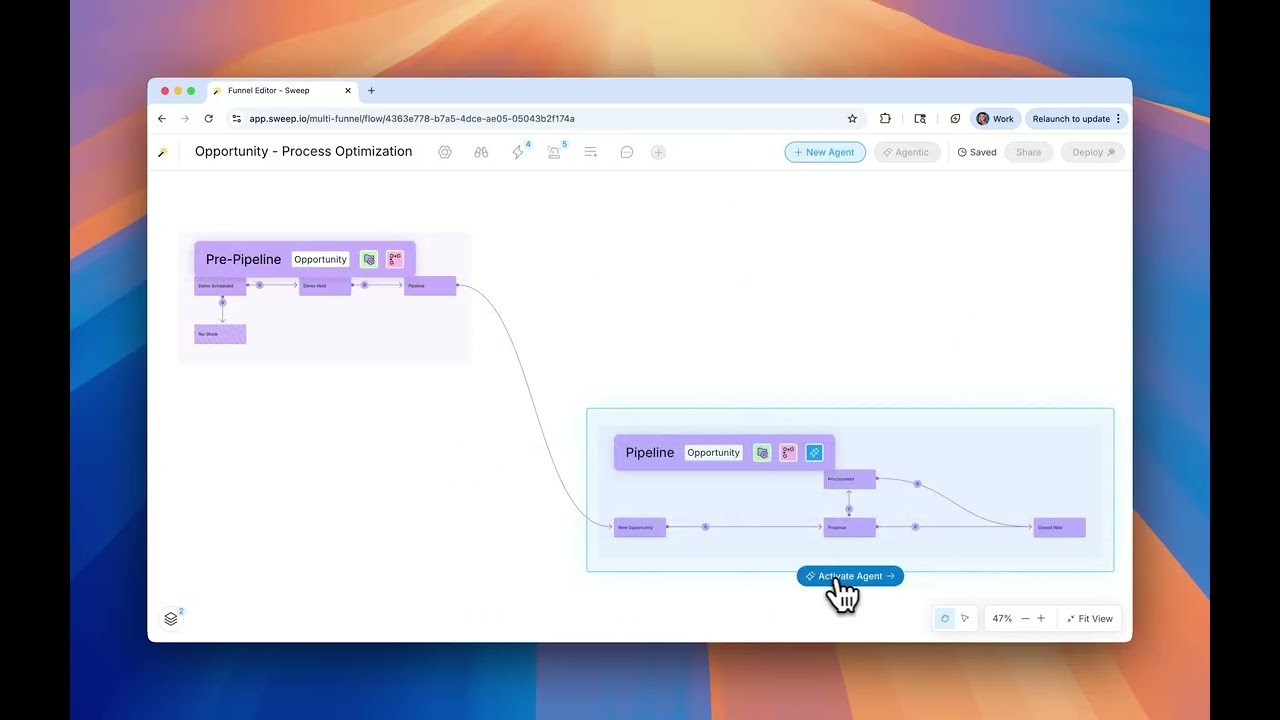Open the lightning bolt automations icon showing 4
This screenshot has height=720, width=1280.
tap(517, 152)
